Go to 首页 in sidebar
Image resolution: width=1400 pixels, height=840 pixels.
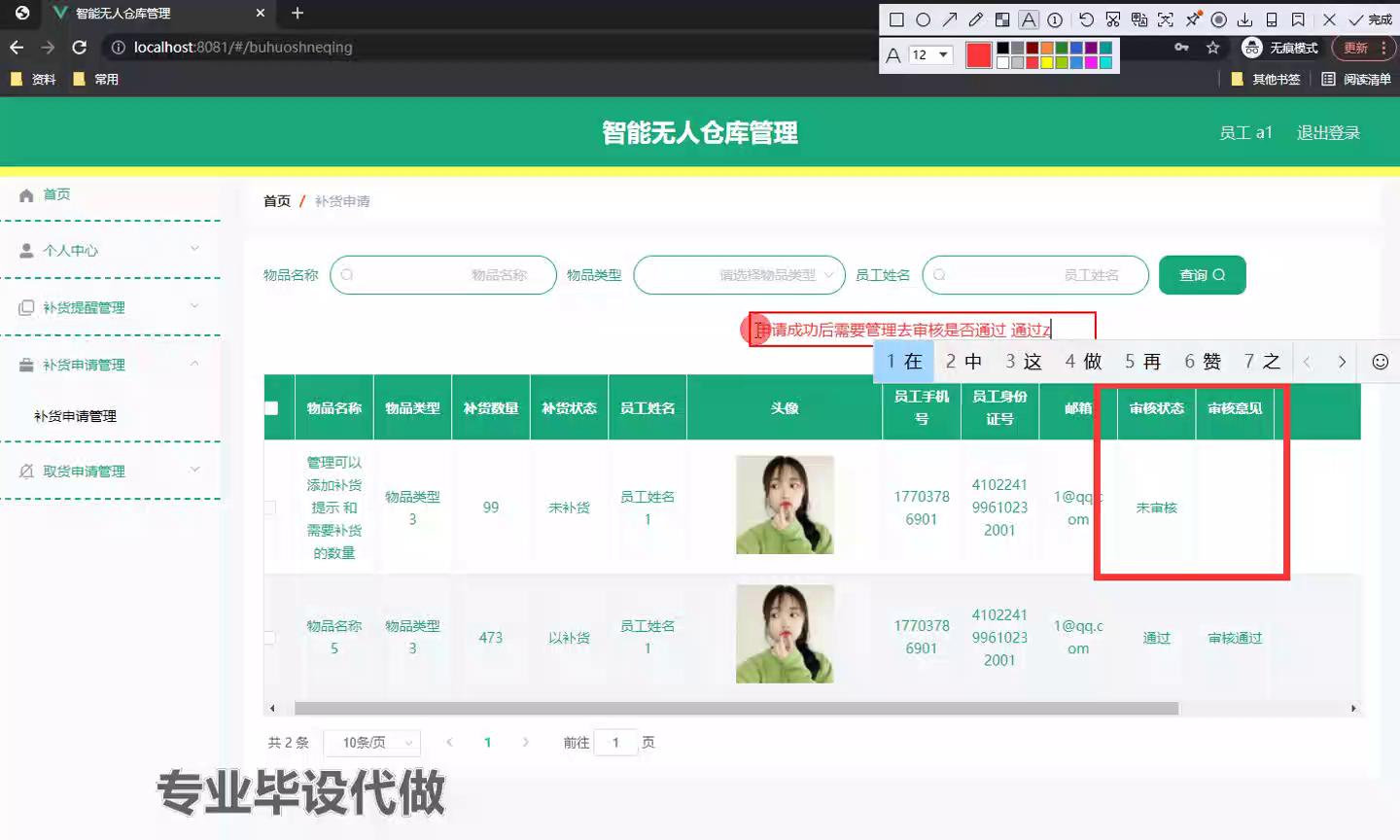(56, 194)
